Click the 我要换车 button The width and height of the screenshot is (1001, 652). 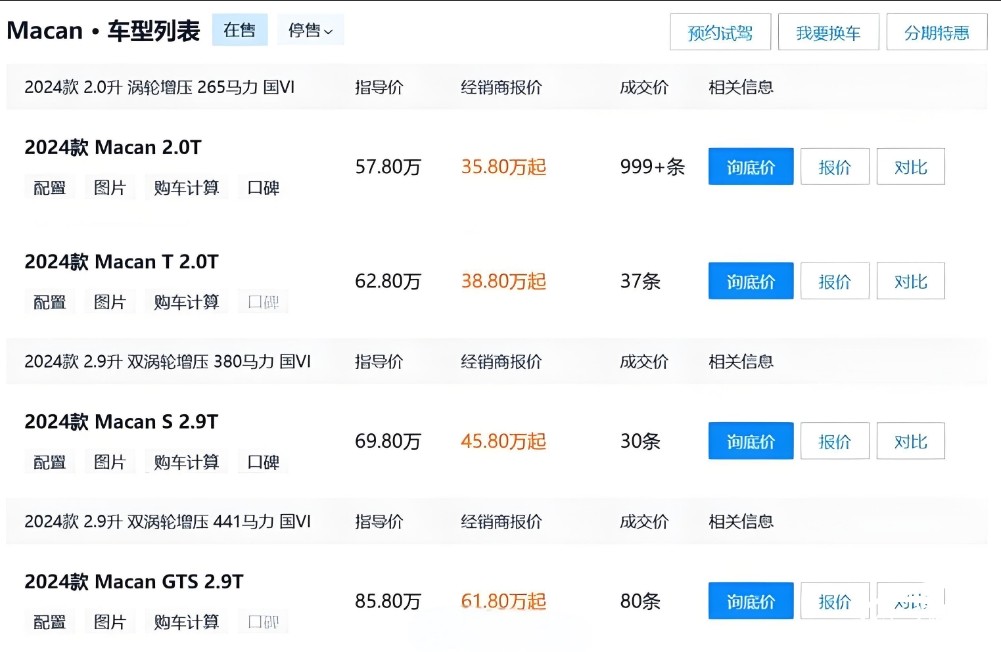click(x=828, y=33)
